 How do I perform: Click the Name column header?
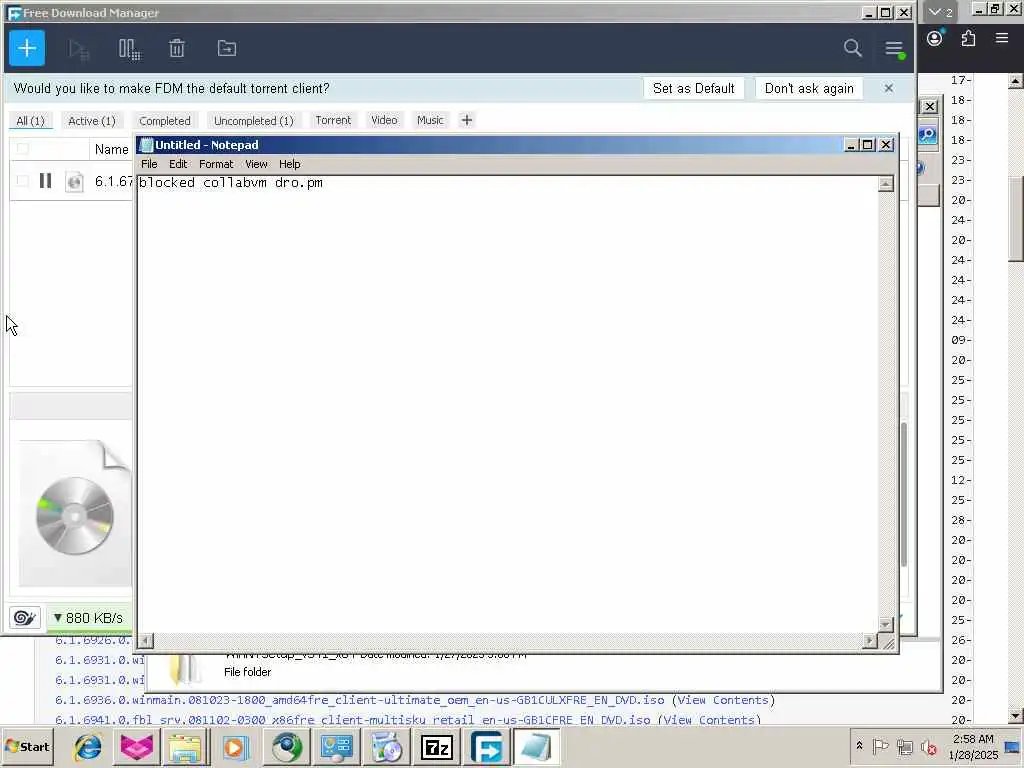(x=111, y=150)
